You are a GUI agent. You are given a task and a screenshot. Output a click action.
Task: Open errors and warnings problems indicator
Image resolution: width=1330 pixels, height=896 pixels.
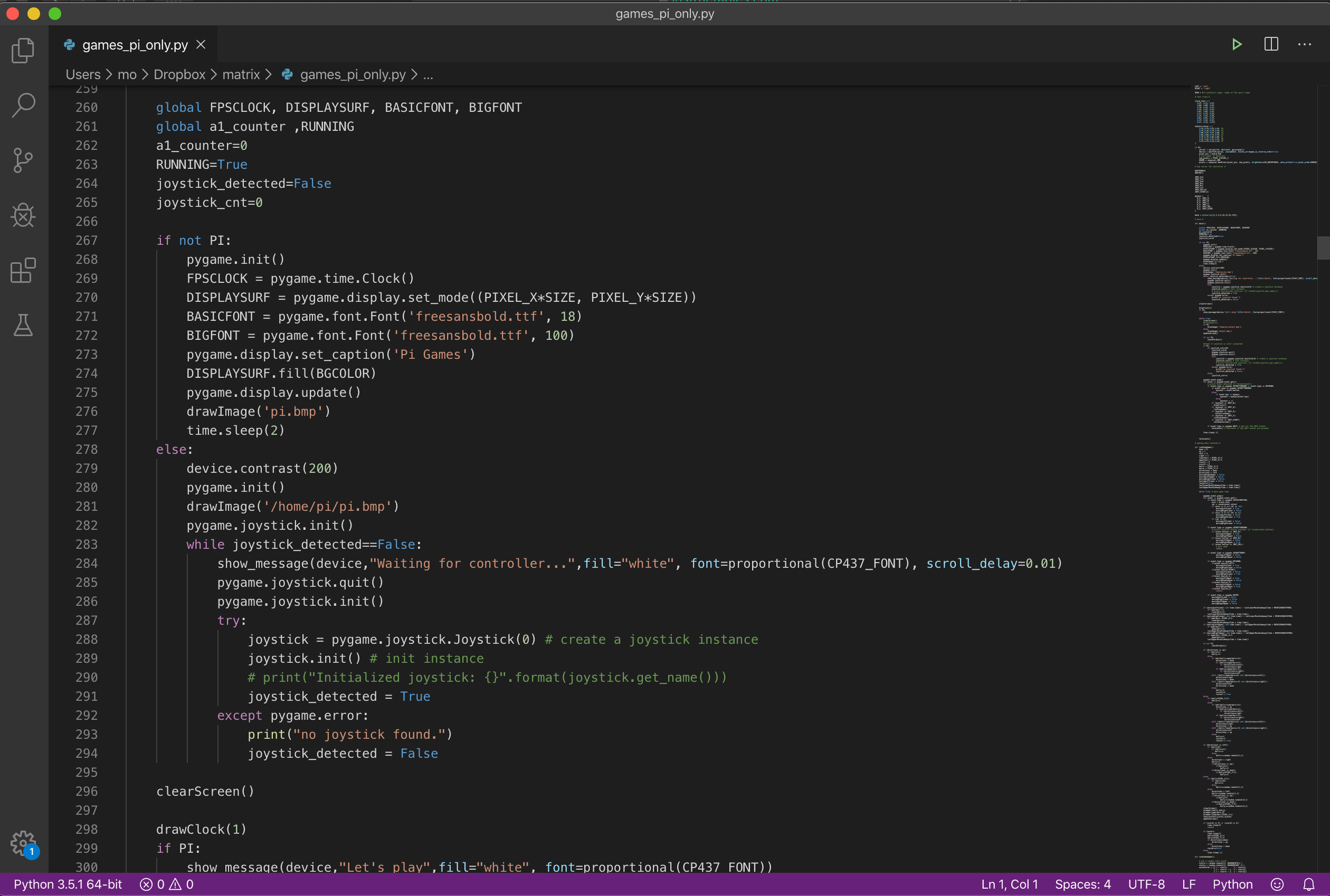tap(167, 884)
